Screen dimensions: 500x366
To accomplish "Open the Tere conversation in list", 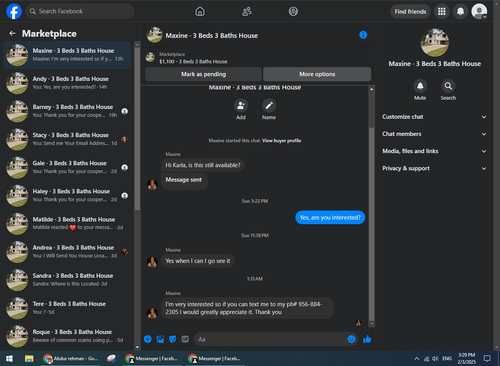I will (x=67, y=308).
